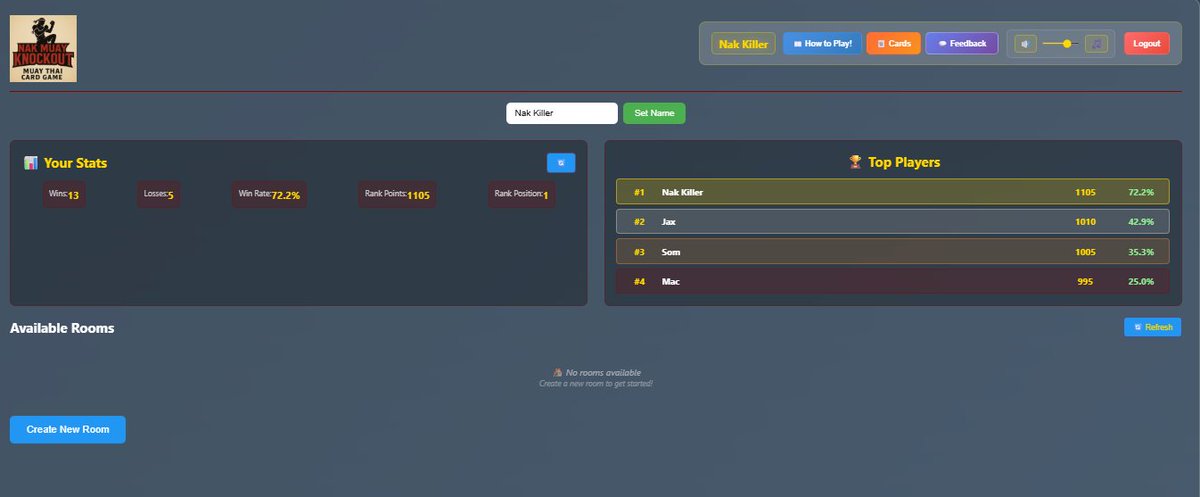Click the Available Rooms heading

[x=62, y=328]
